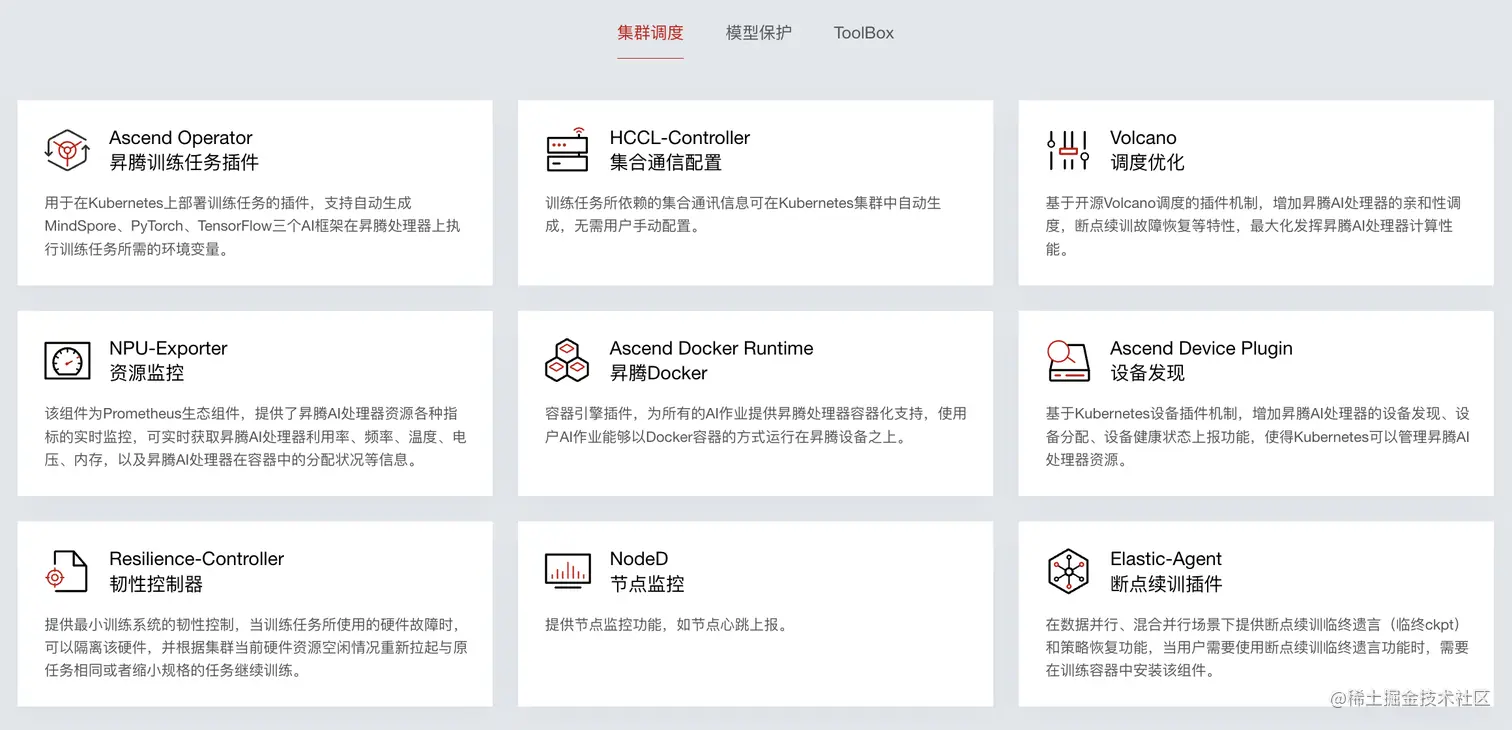Open the Ascend Docker Runtime title
Image resolution: width=1512 pixels, height=730 pixels.
(711, 348)
